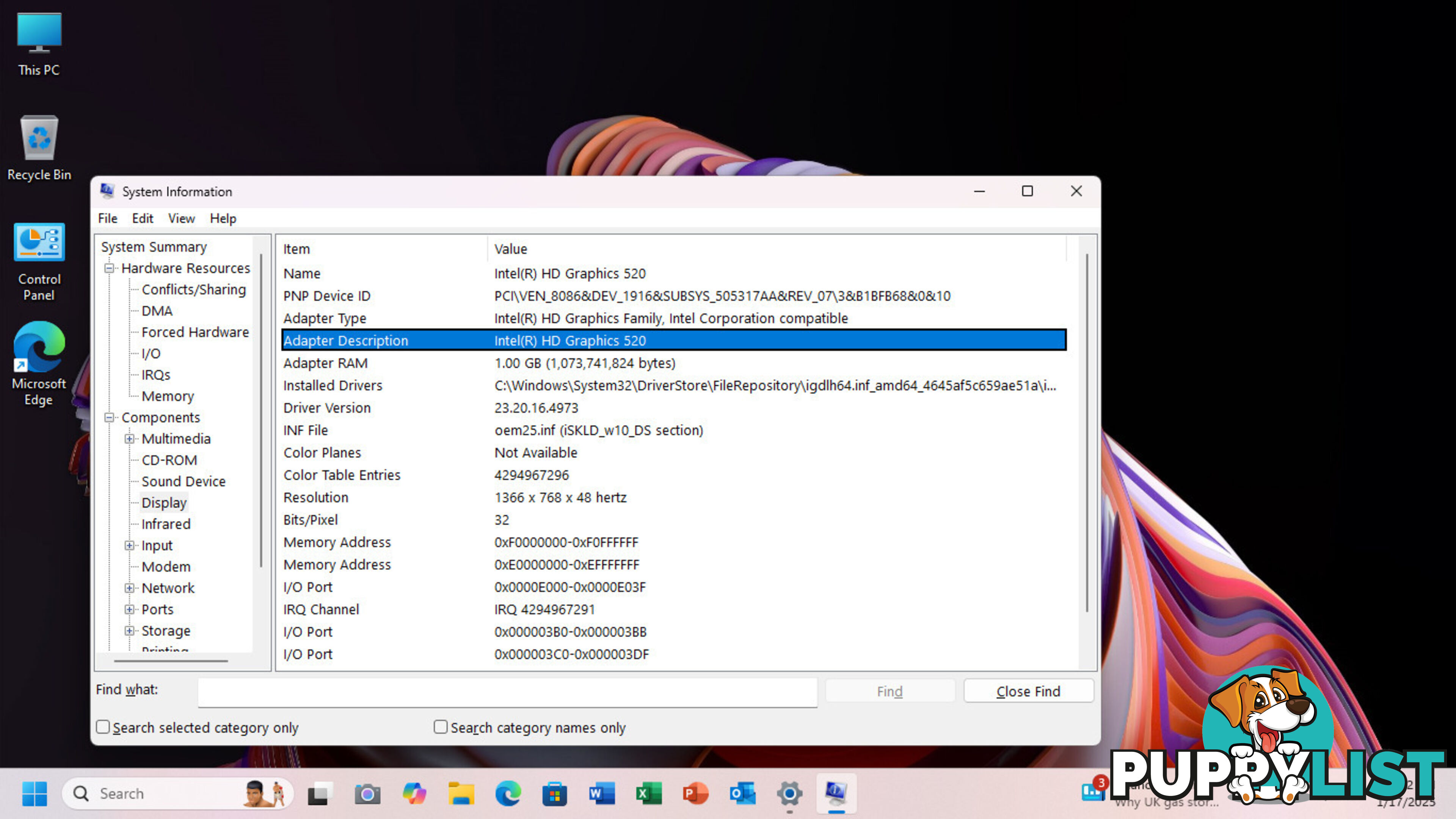Open the File menu in System Information
The height and width of the screenshot is (819, 1456).
coord(106,218)
